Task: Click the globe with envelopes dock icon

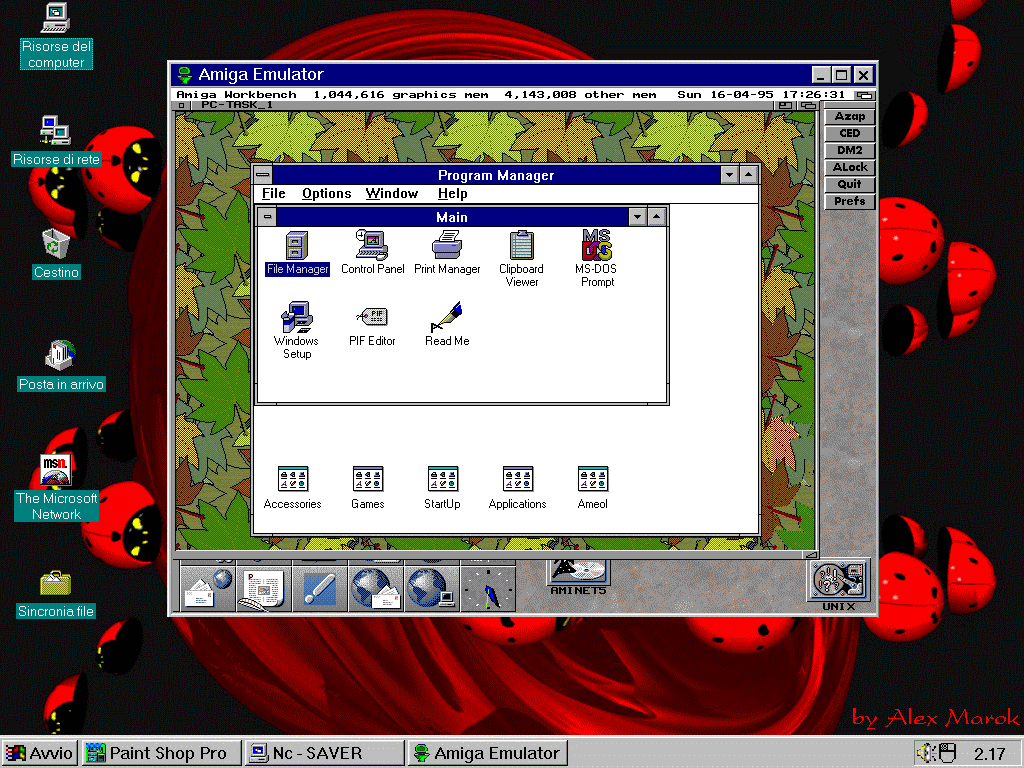Action: pos(376,589)
